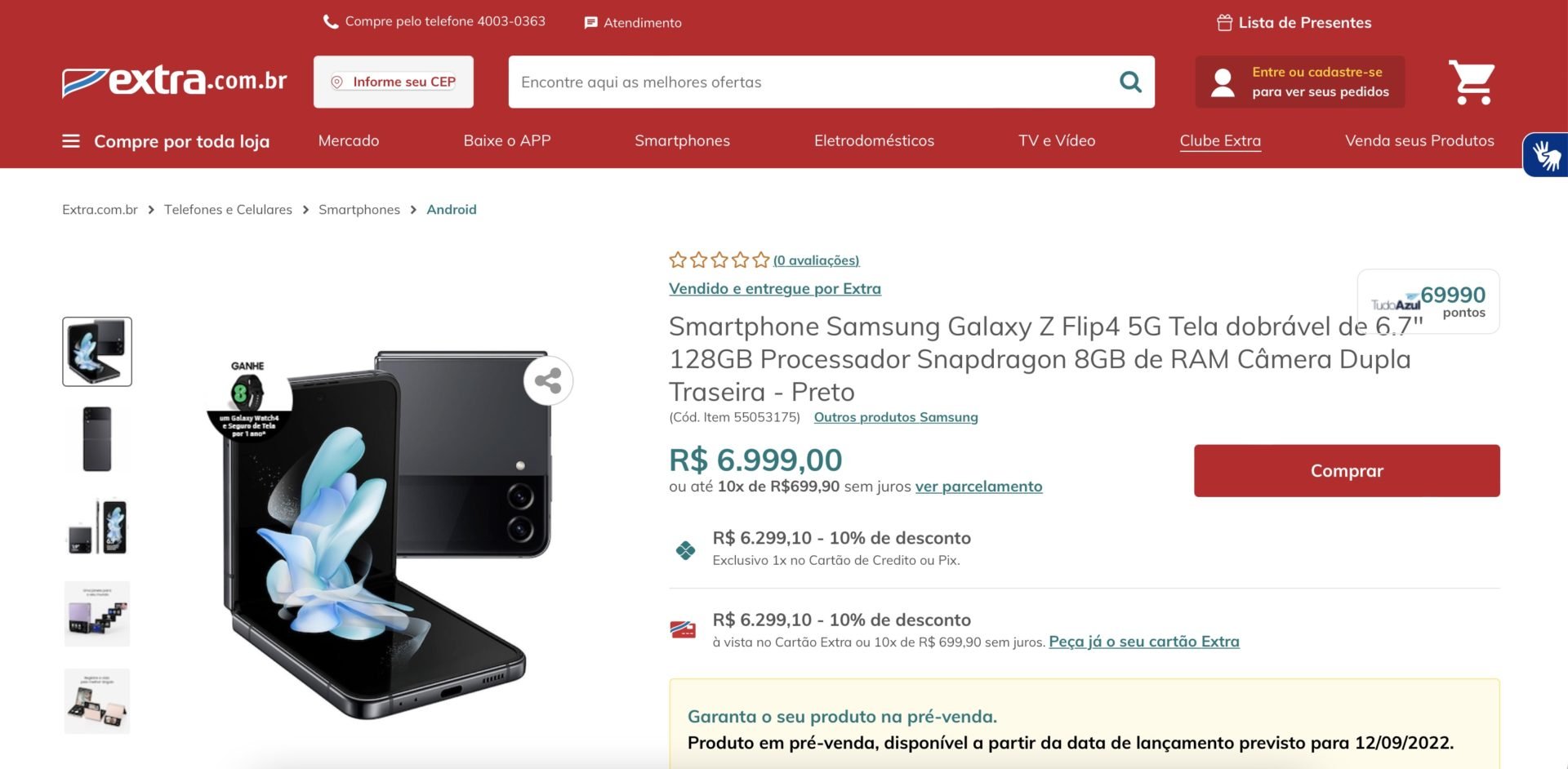1568x769 pixels.
Task: Click the Atendimento chat icon
Action: tap(590, 23)
